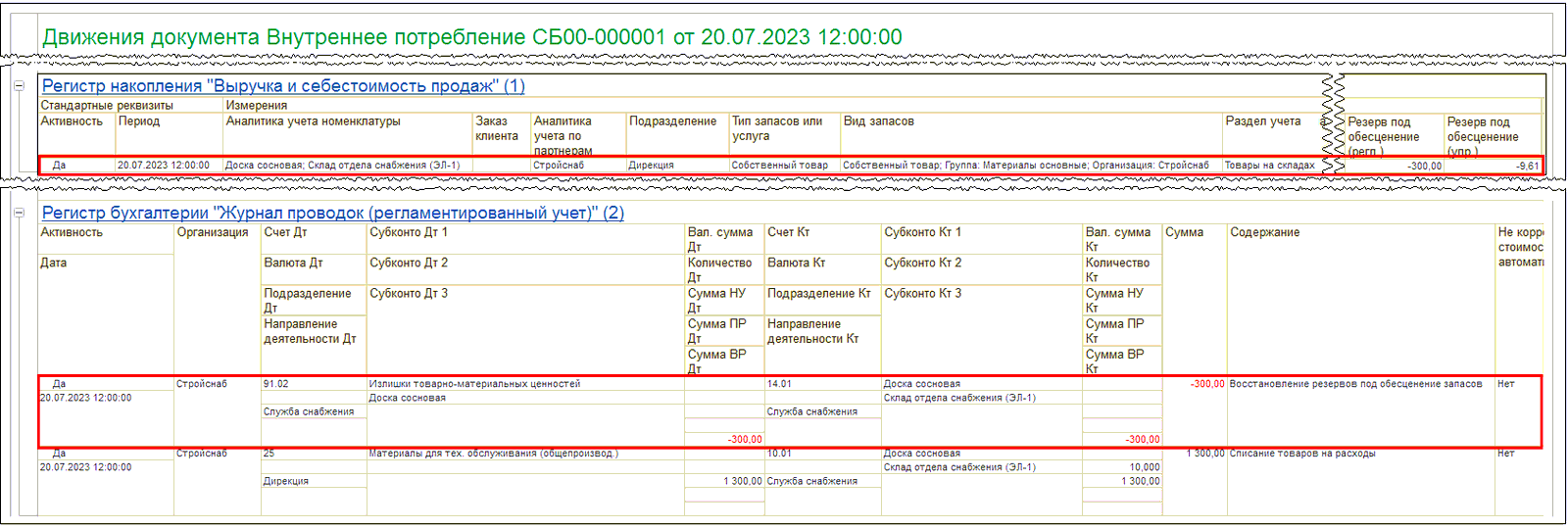1568x528 pixels.
Task: Open the "Выручка и себестоимость продаж" (1) register link
Action: point(283,86)
